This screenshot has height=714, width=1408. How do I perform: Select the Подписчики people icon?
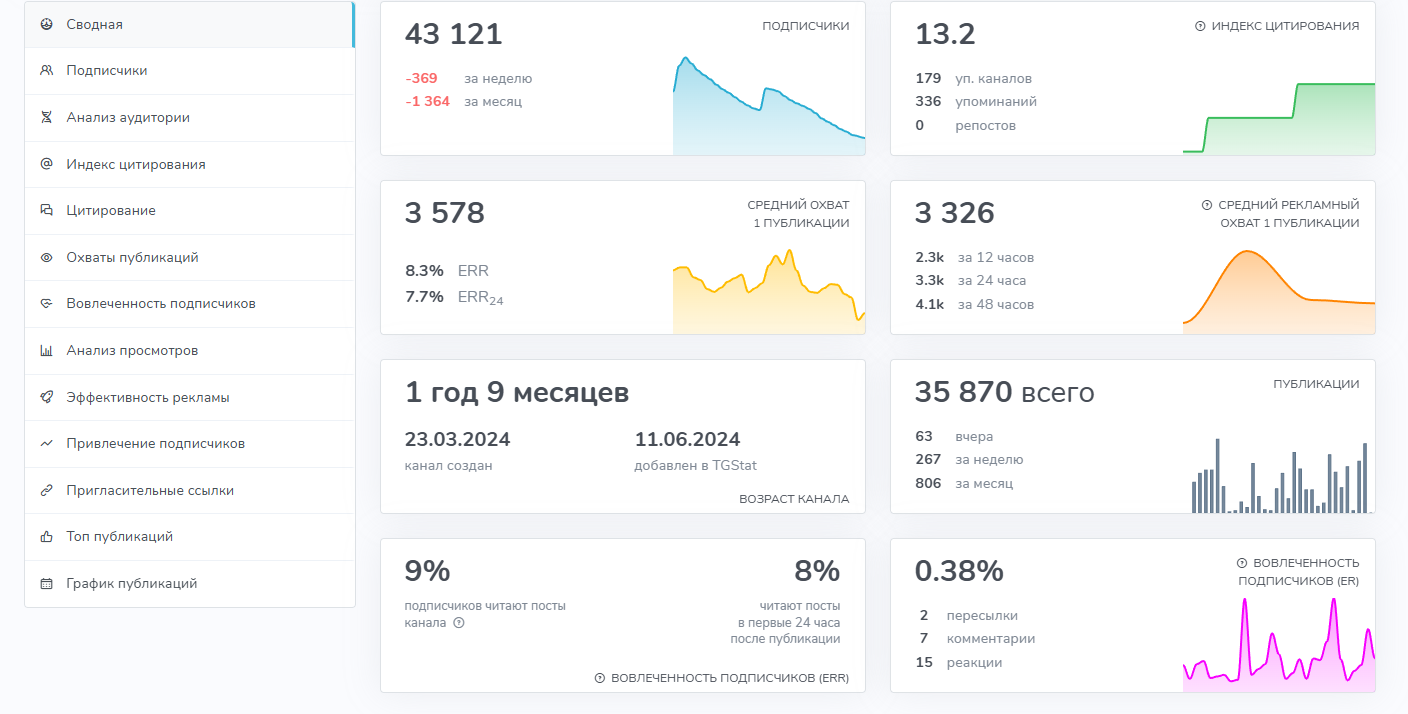(44, 70)
